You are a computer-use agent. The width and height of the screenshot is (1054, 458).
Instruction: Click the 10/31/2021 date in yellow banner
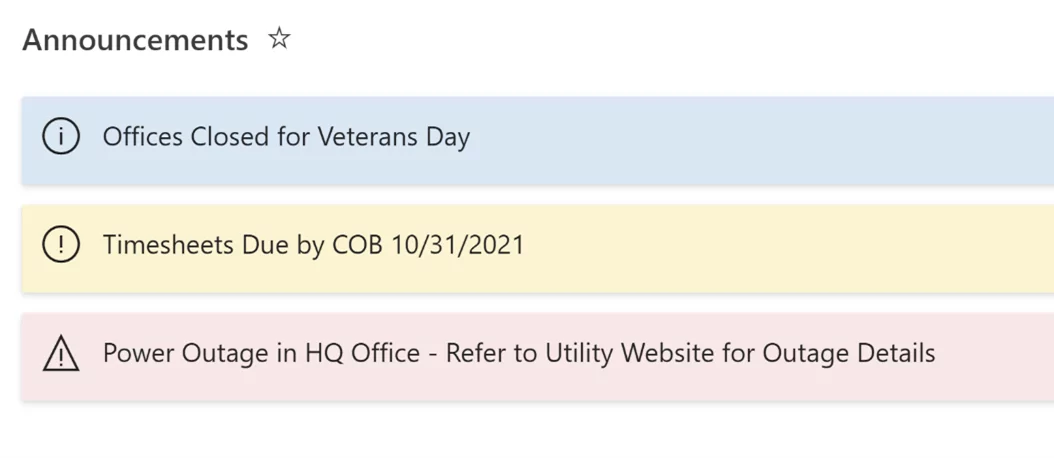tap(457, 245)
